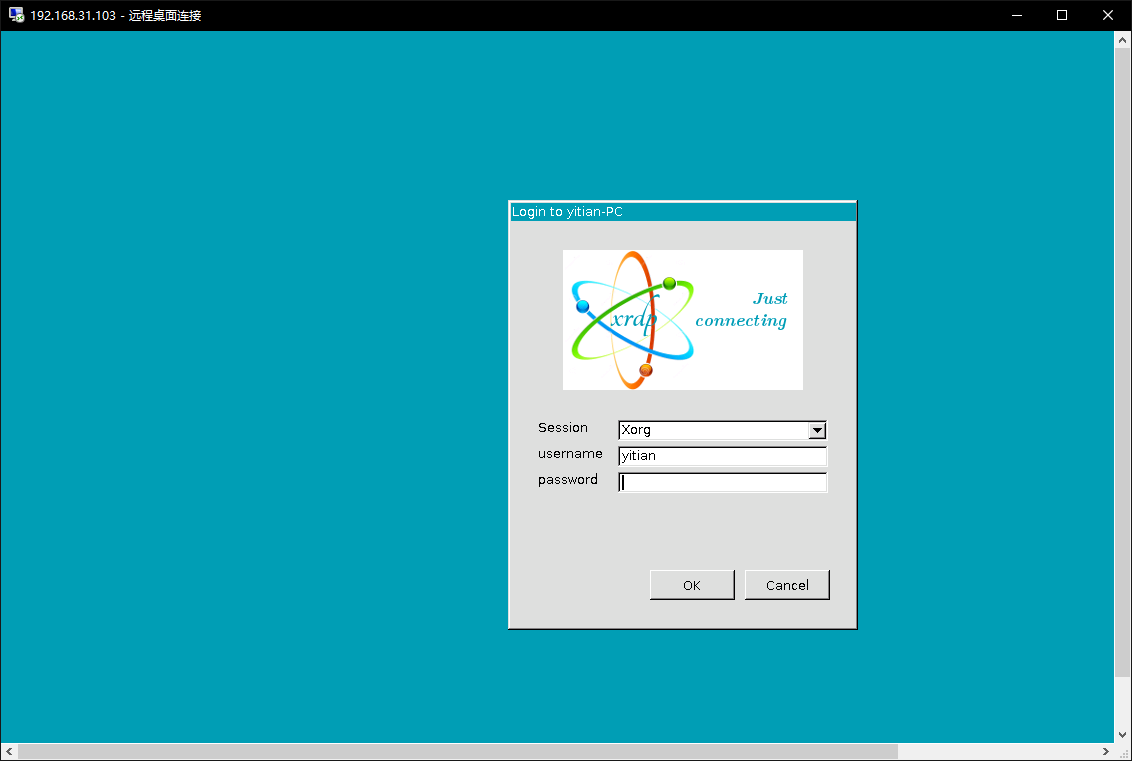Click the blue ball on the xrdp logo

[581, 306]
